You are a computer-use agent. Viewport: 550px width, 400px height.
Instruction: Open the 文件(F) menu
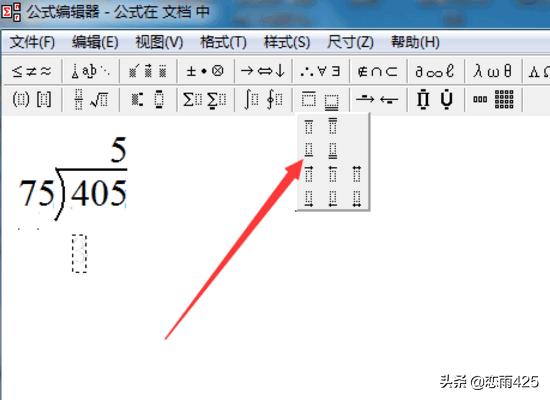(x=32, y=42)
